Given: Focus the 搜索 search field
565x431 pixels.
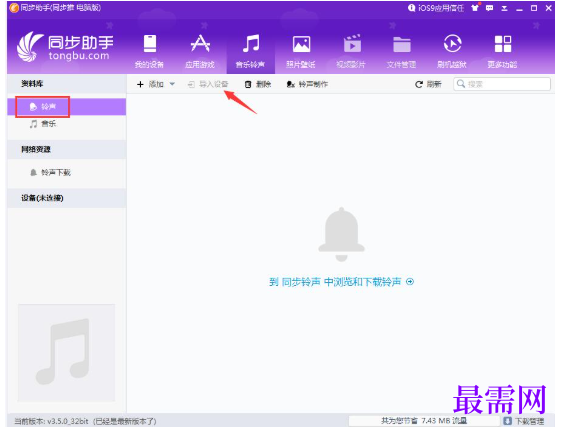Looking at the screenshot, I should [x=502, y=84].
